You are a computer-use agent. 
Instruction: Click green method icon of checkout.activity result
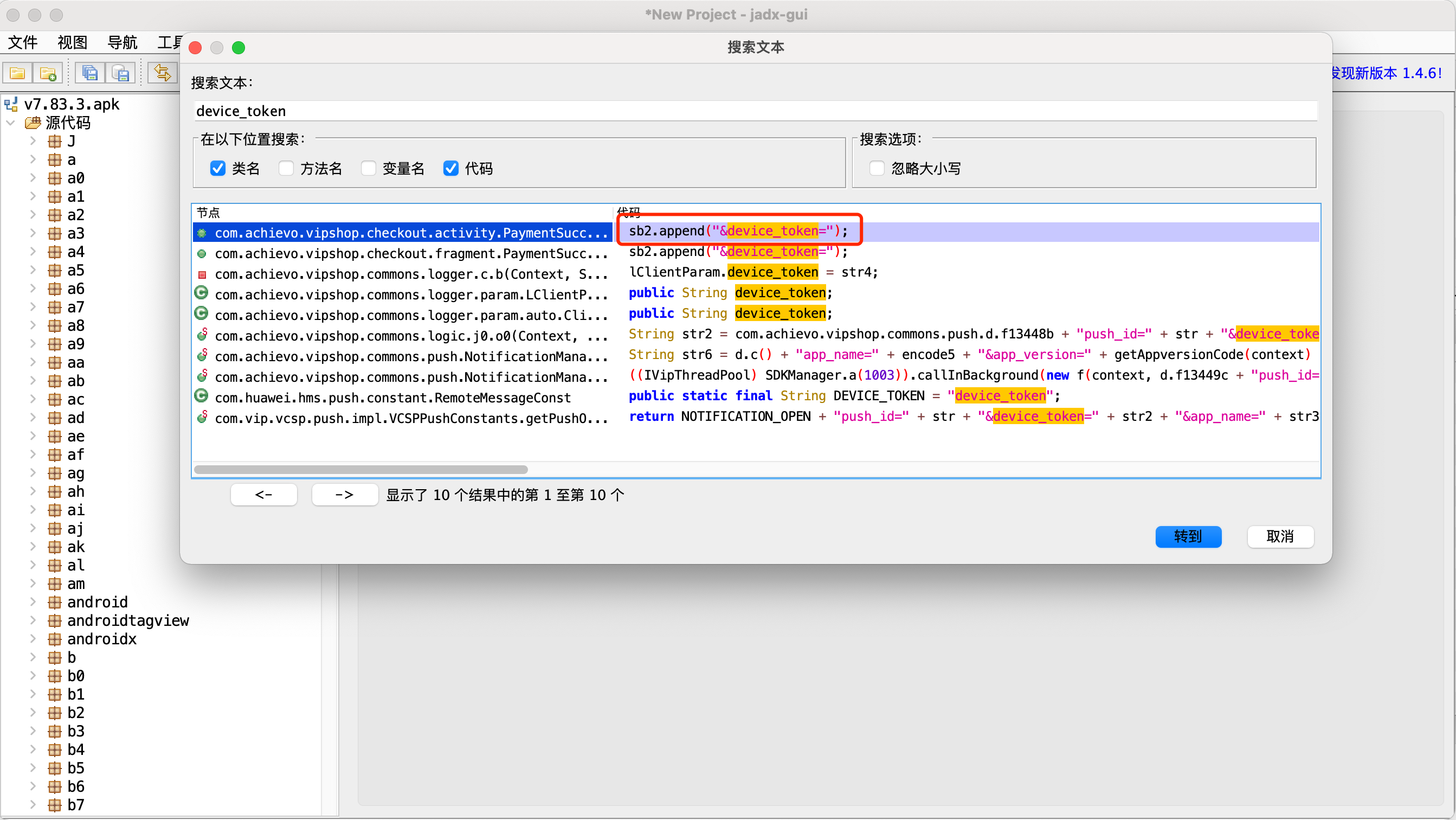click(x=202, y=233)
